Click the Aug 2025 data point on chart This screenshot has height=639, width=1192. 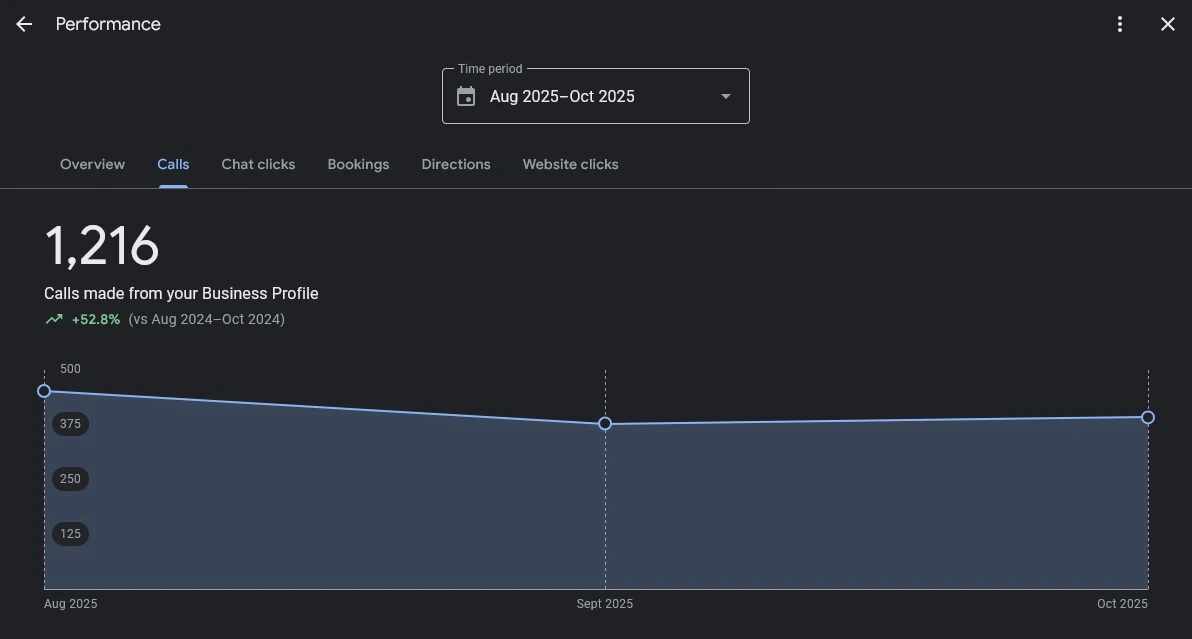[x=44, y=391]
